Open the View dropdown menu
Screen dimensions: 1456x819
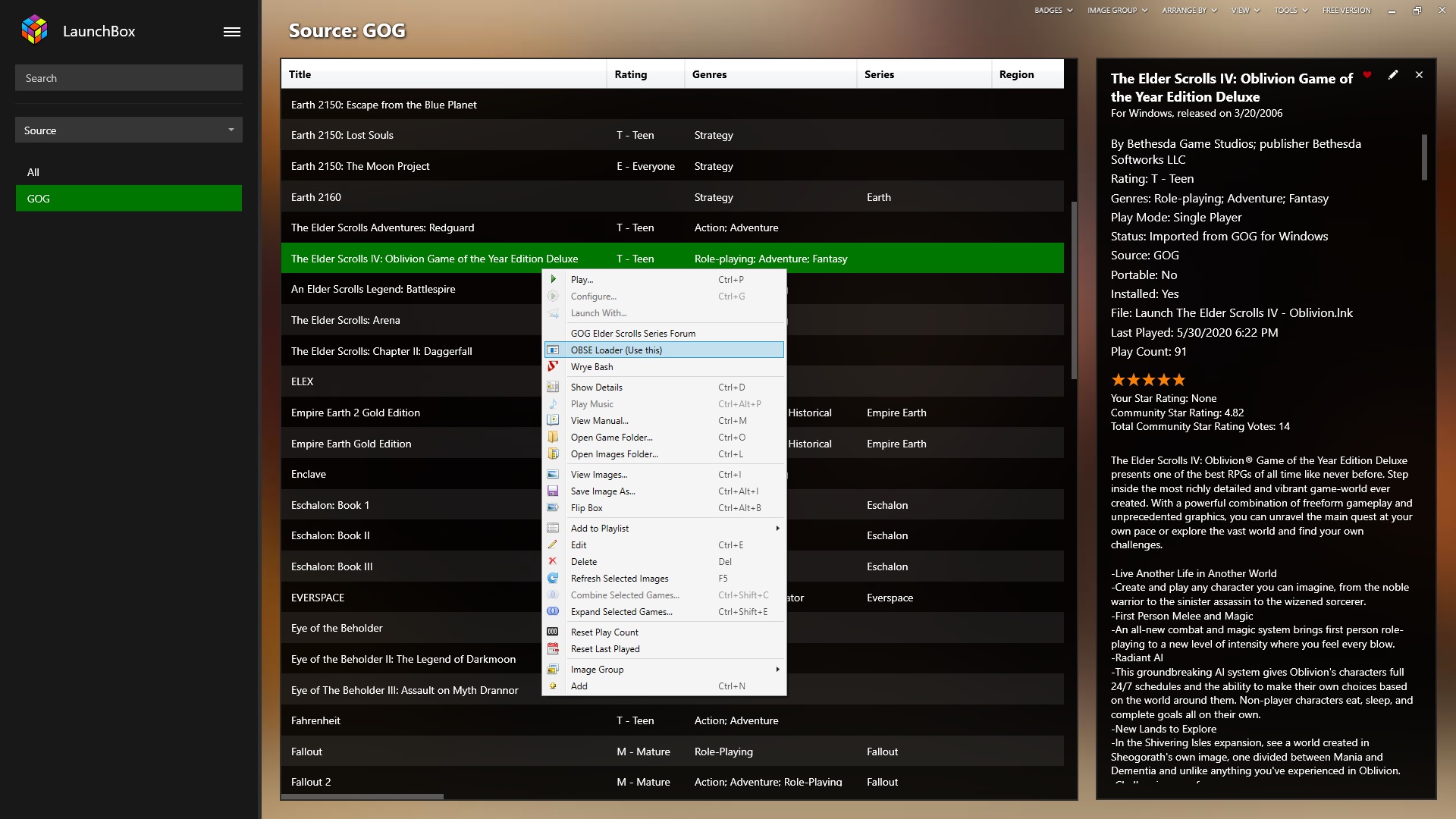pos(1245,11)
